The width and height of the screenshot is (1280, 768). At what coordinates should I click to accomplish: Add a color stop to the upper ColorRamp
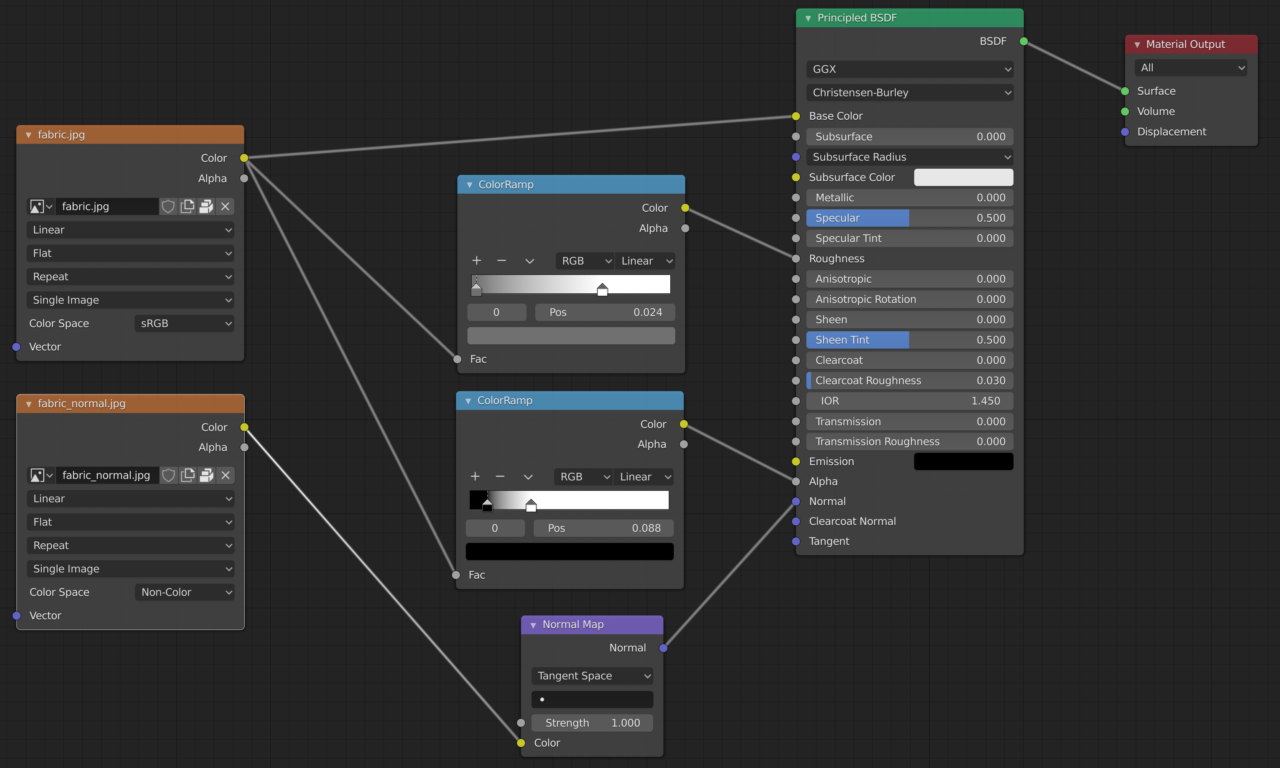[x=476, y=260]
